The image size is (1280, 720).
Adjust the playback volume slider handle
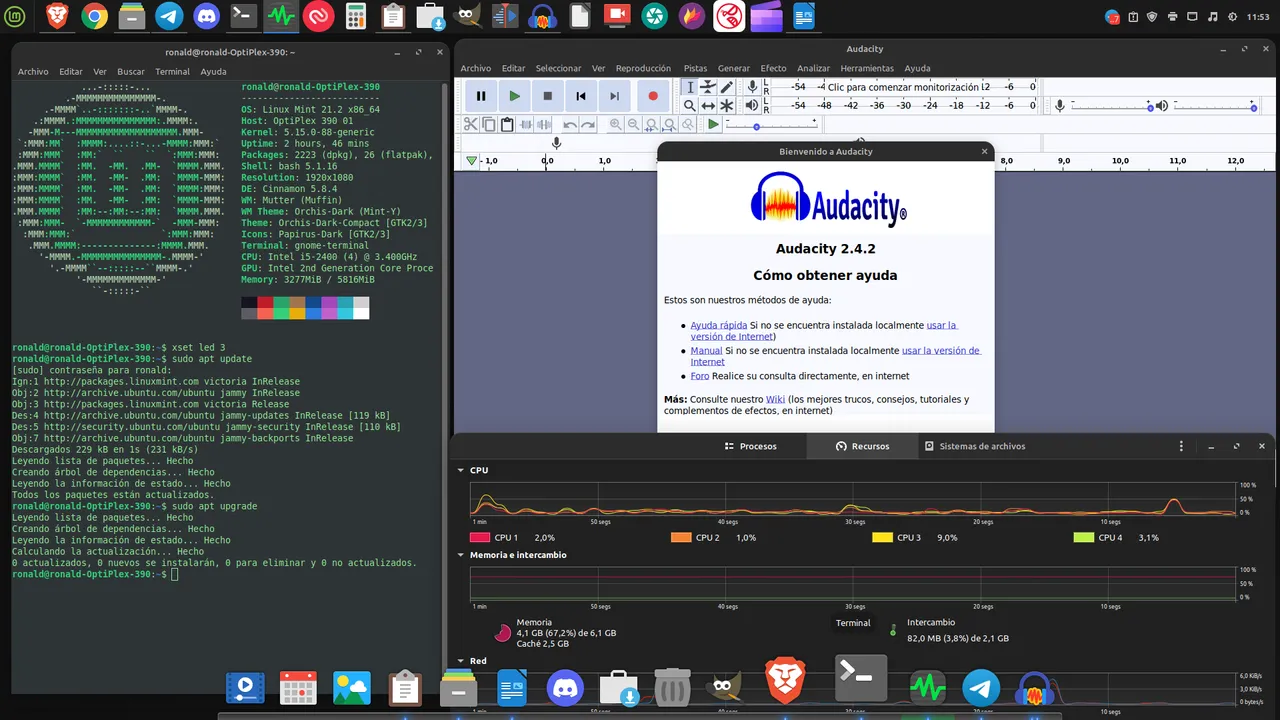coord(1254,106)
